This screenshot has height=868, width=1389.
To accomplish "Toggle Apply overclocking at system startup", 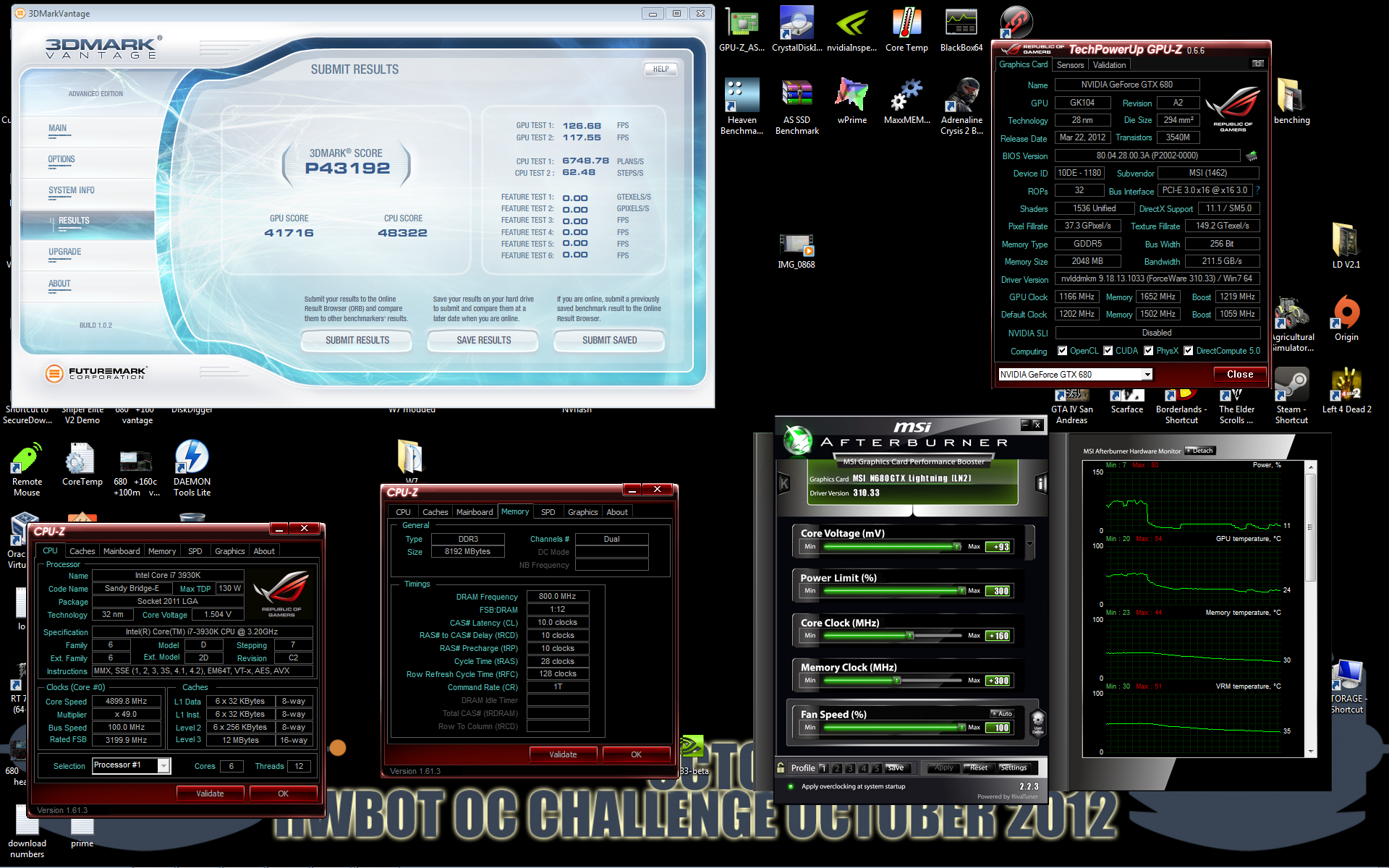I will click(791, 786).
